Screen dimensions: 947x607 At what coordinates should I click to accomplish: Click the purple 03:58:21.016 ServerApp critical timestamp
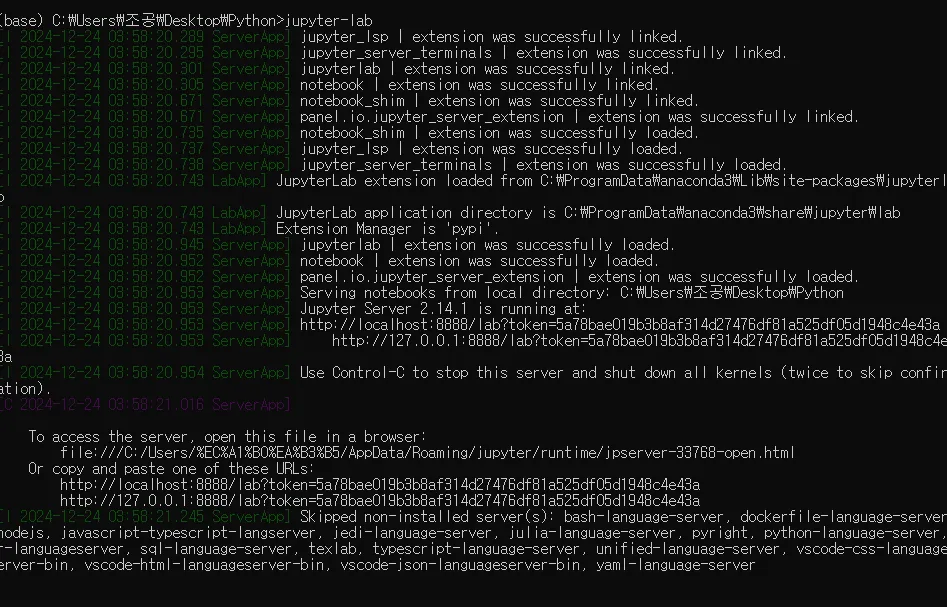click(145, 405)
